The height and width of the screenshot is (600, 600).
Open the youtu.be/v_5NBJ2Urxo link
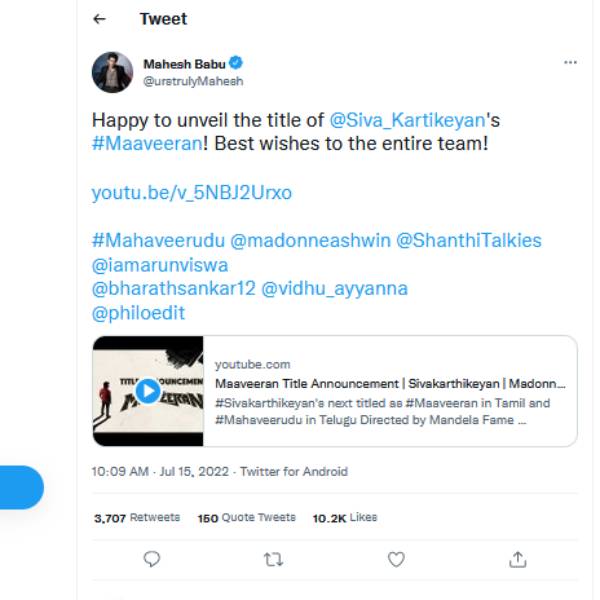pos(191,192)
